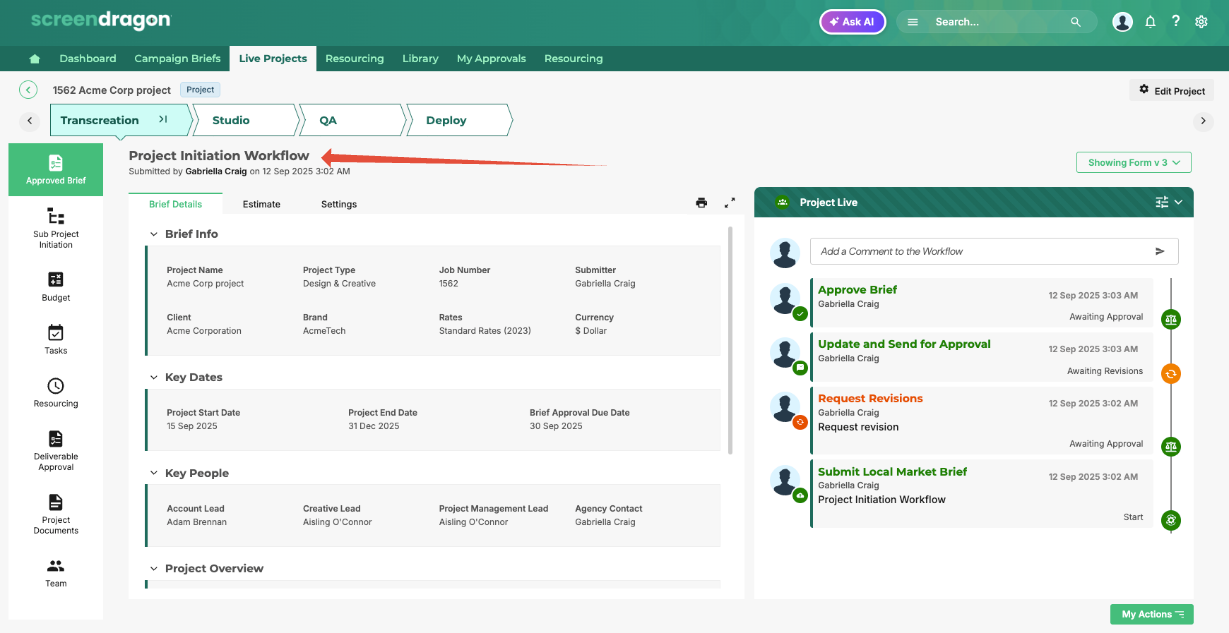Image resolution: width=1229 pixels, height=633 pixels.
Task: Click the screendragon logo
Action: tap(100, 20)
